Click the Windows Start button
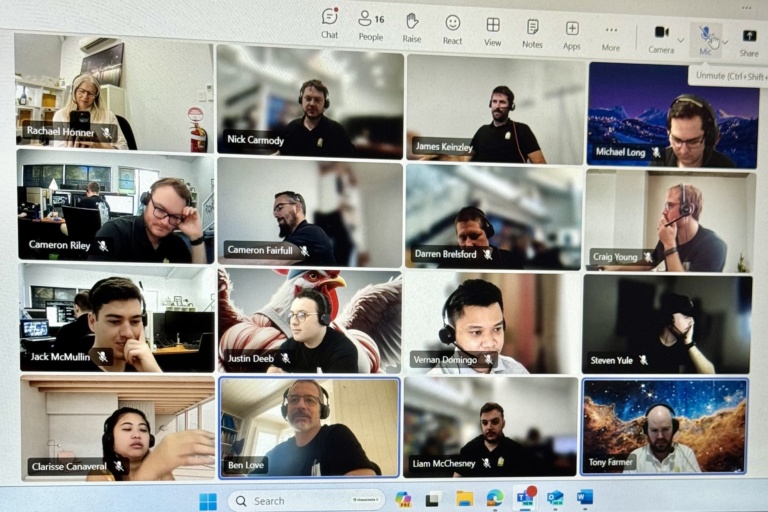The height and width of the screenshot is (512, 768). pyautogui.click(x=207, y=500)
